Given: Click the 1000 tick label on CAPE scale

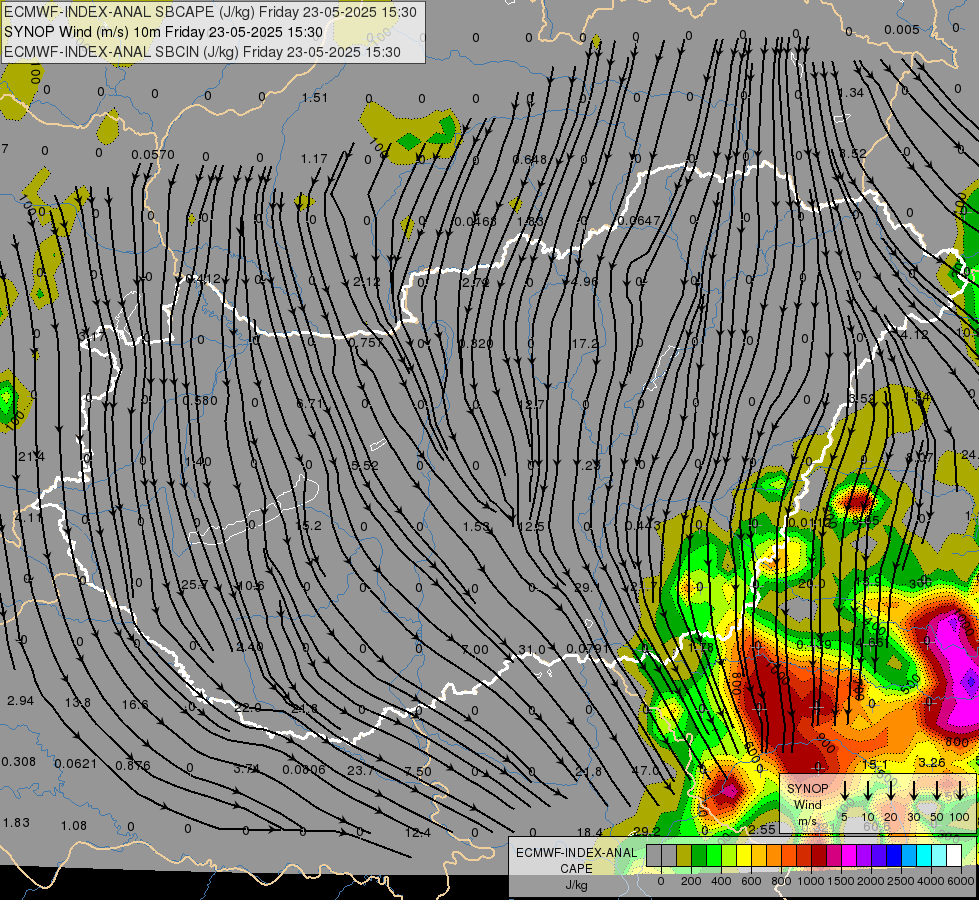Looking at the screenshot, I should [811, 881].
